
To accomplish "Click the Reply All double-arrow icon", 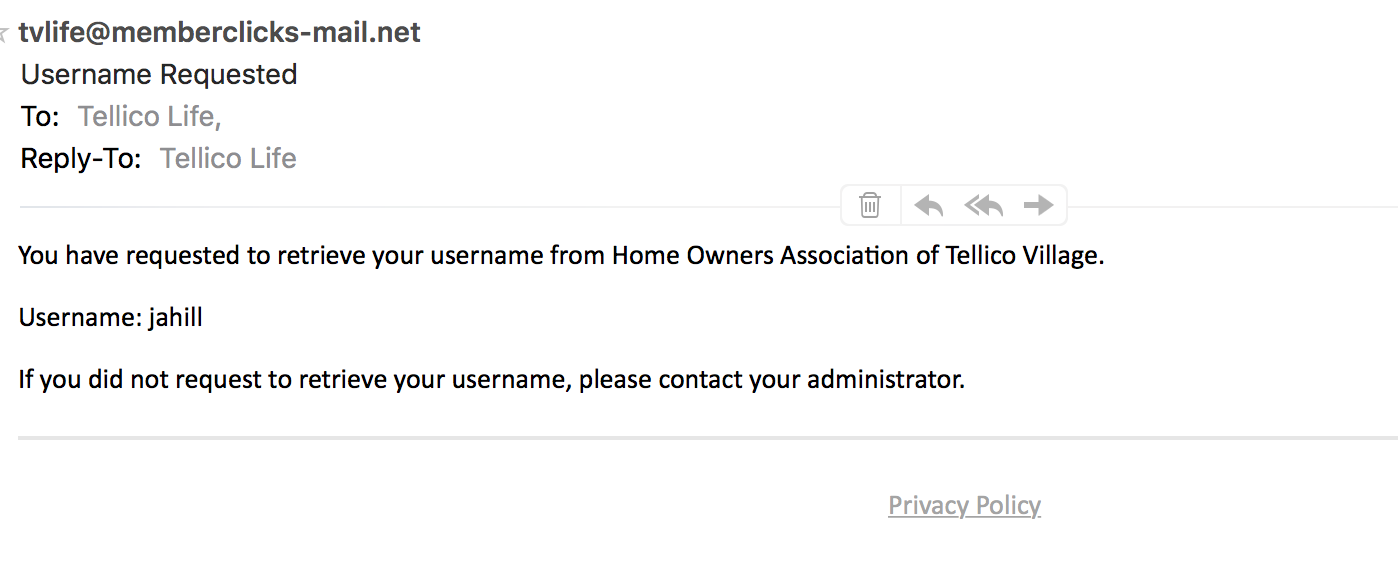I will 984,205.
